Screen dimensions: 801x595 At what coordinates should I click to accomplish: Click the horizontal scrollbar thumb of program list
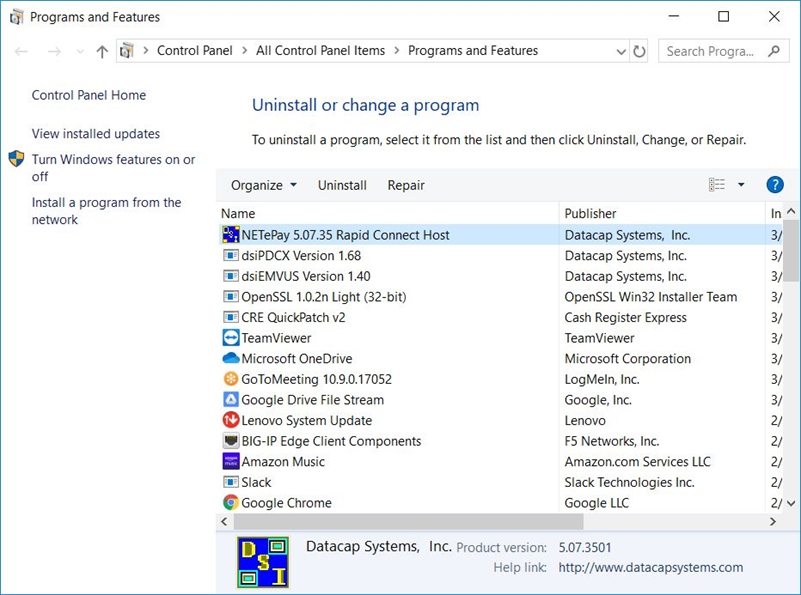click(x=409, y=521)
